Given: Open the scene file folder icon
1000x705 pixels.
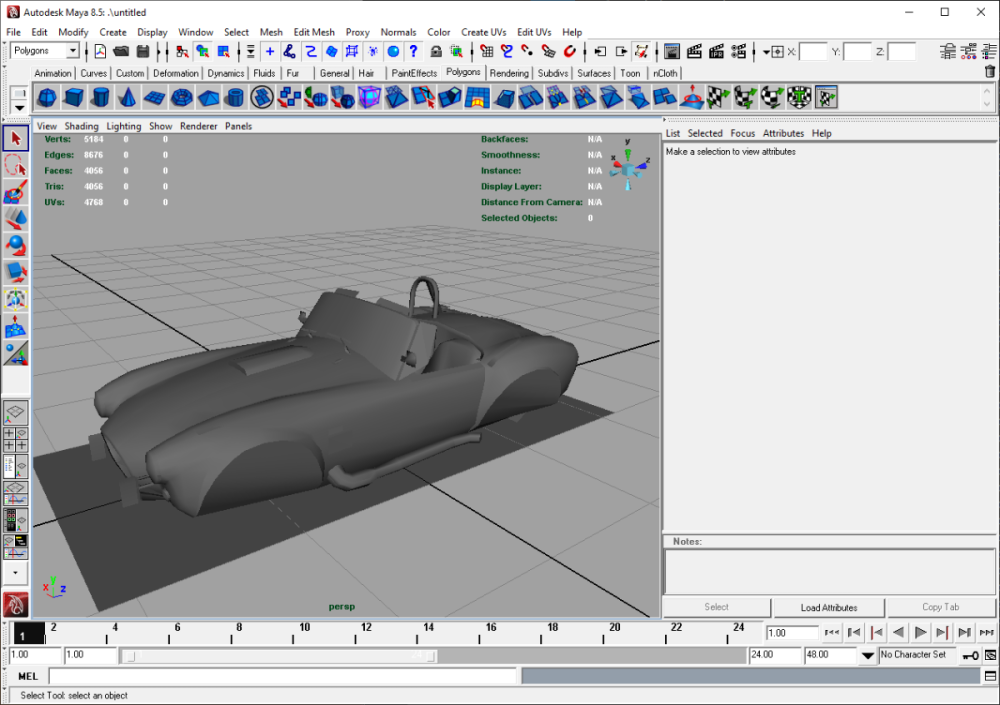Looking at the screenshot, I should 121,51.
